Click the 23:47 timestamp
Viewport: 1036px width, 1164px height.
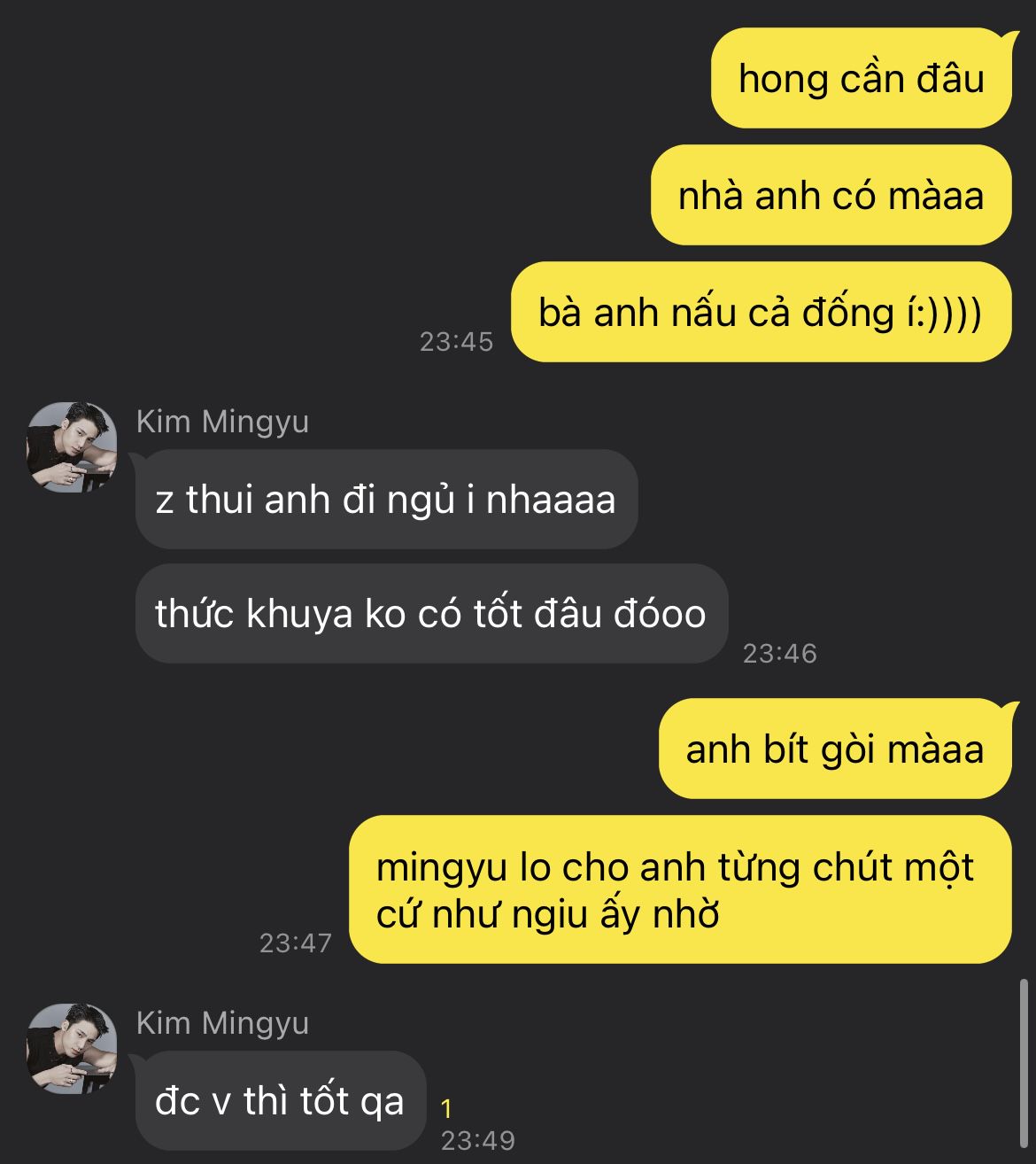point(296,943)
